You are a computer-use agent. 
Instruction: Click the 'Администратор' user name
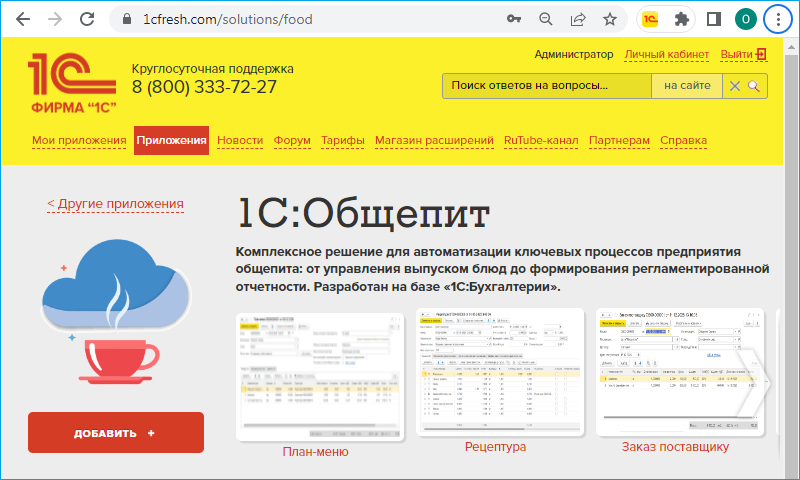[x=573, y=55]
